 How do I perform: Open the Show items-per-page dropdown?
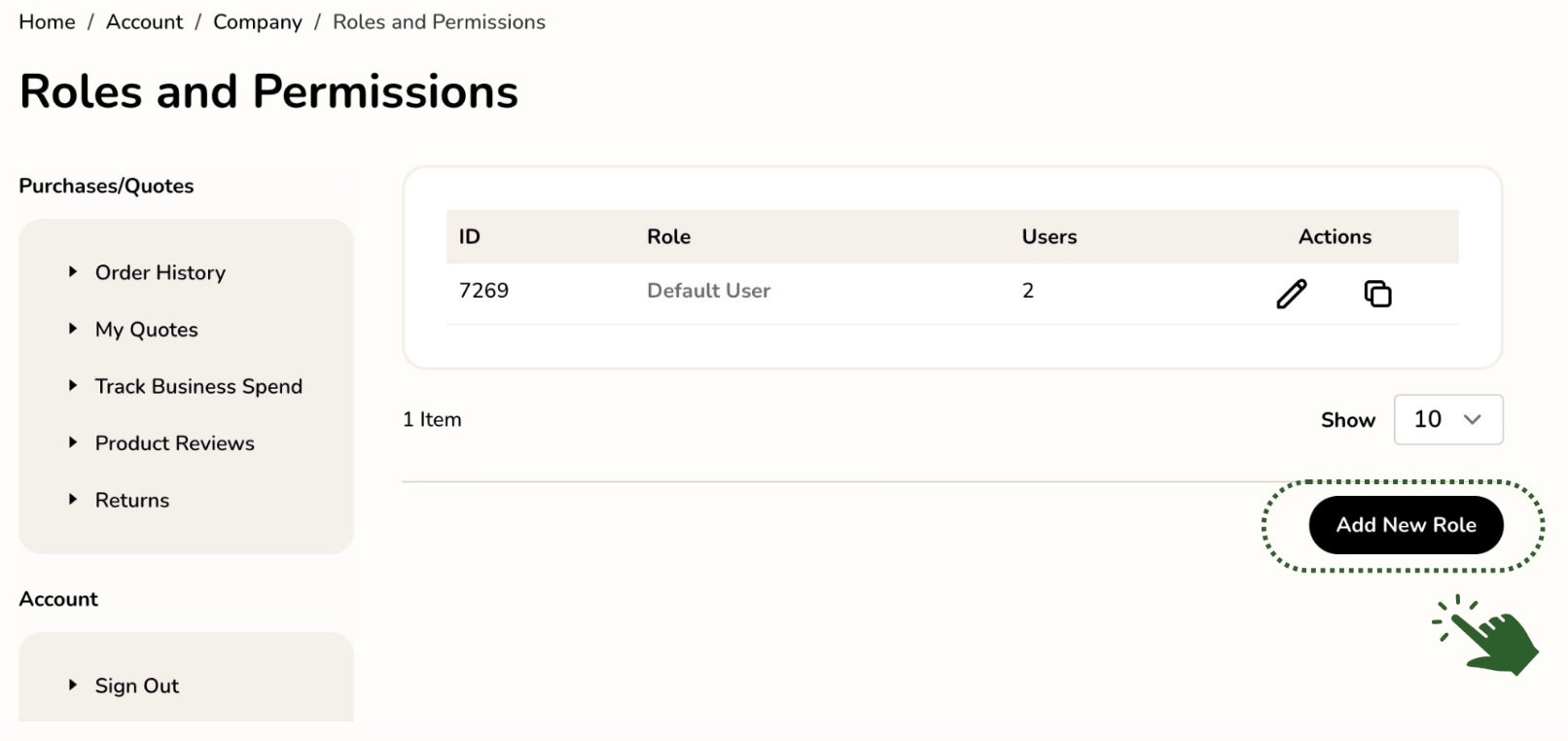tap(1447, 419)
